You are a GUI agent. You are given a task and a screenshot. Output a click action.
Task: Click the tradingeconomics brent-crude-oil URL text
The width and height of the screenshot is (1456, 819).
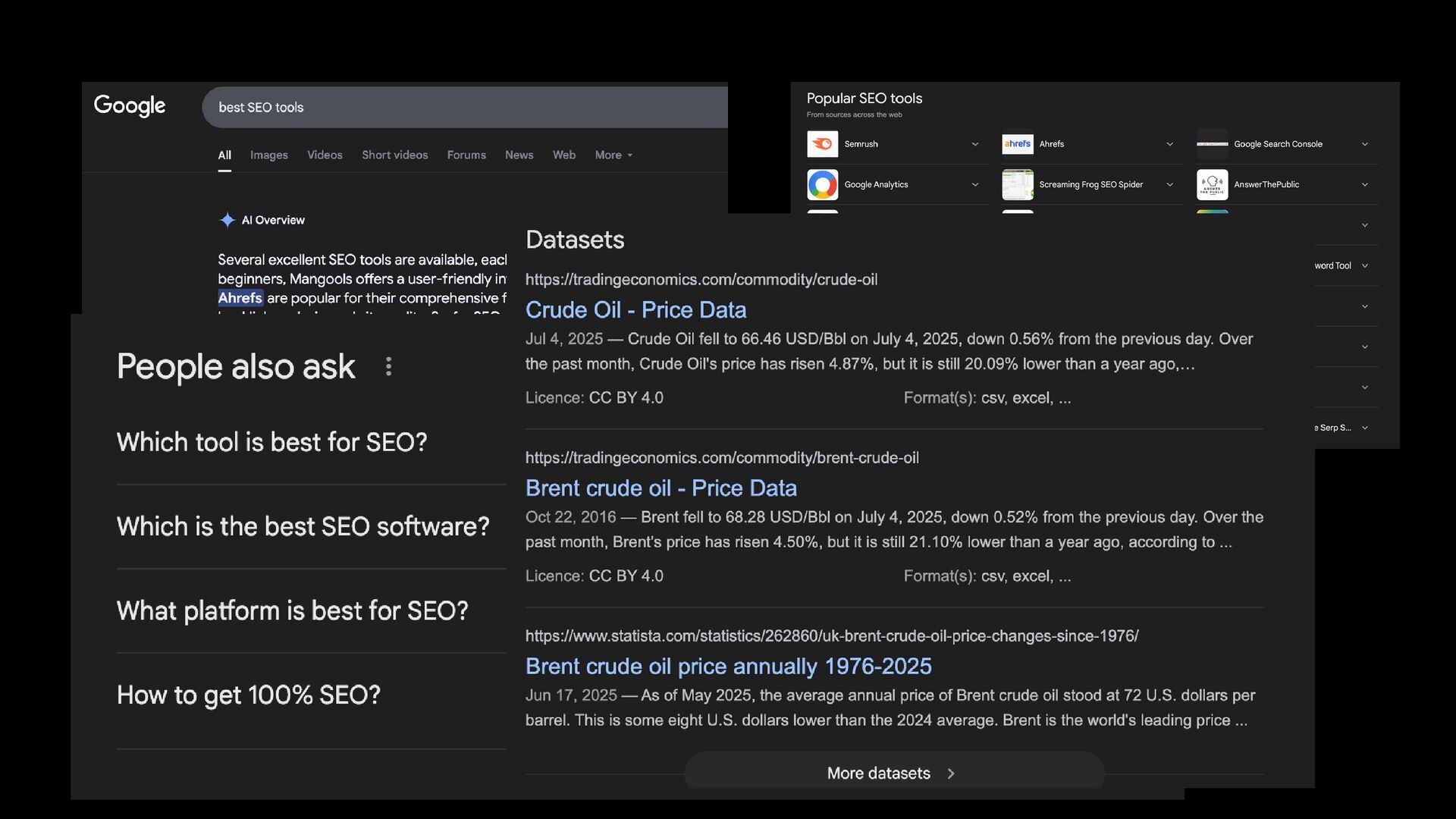coord(722,458)
